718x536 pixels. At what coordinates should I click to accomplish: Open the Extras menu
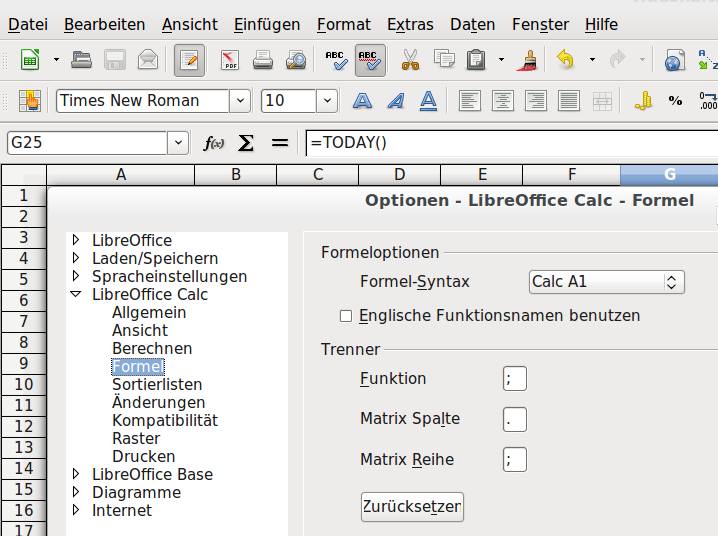(x=410, y=24)
